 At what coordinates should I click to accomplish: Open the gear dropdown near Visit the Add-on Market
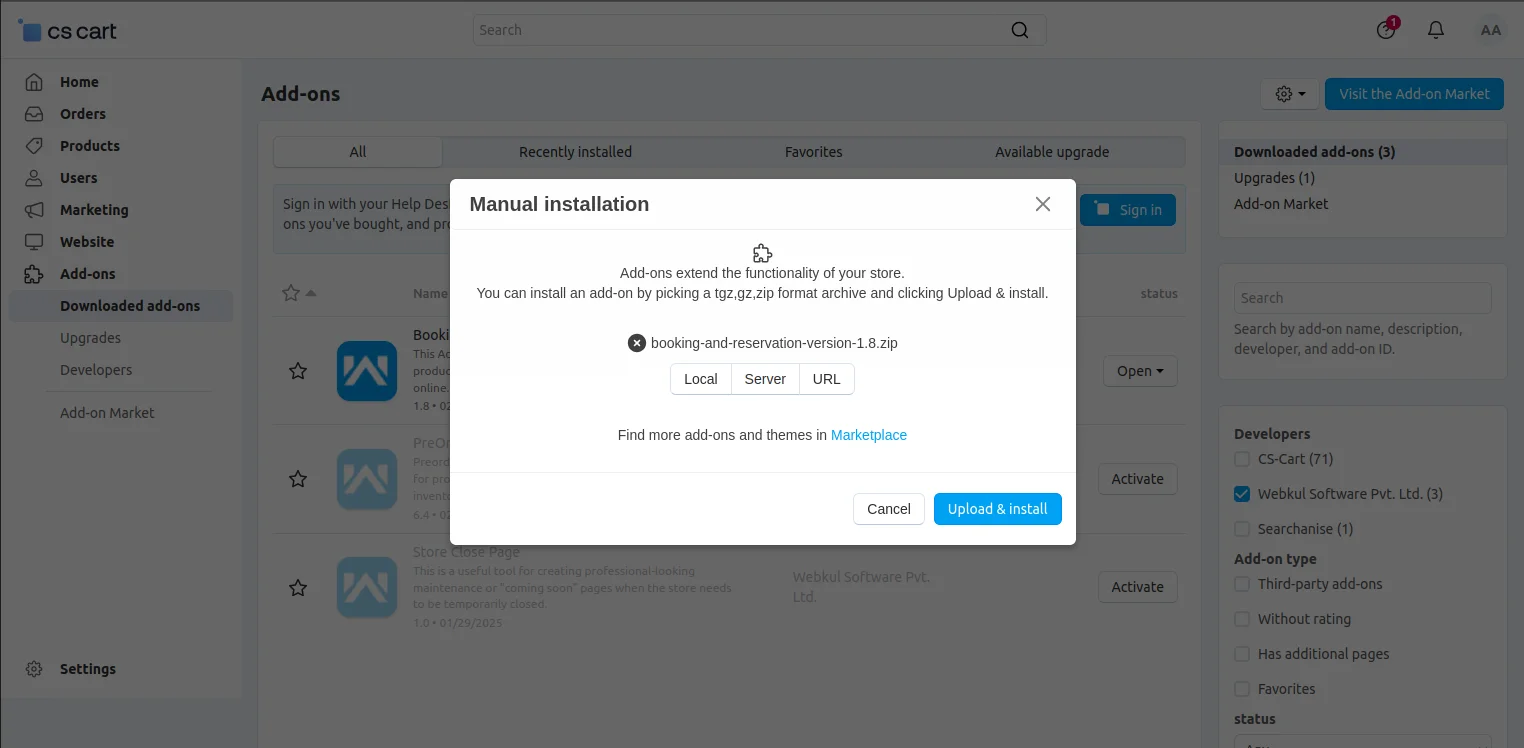coord(1289,93)
